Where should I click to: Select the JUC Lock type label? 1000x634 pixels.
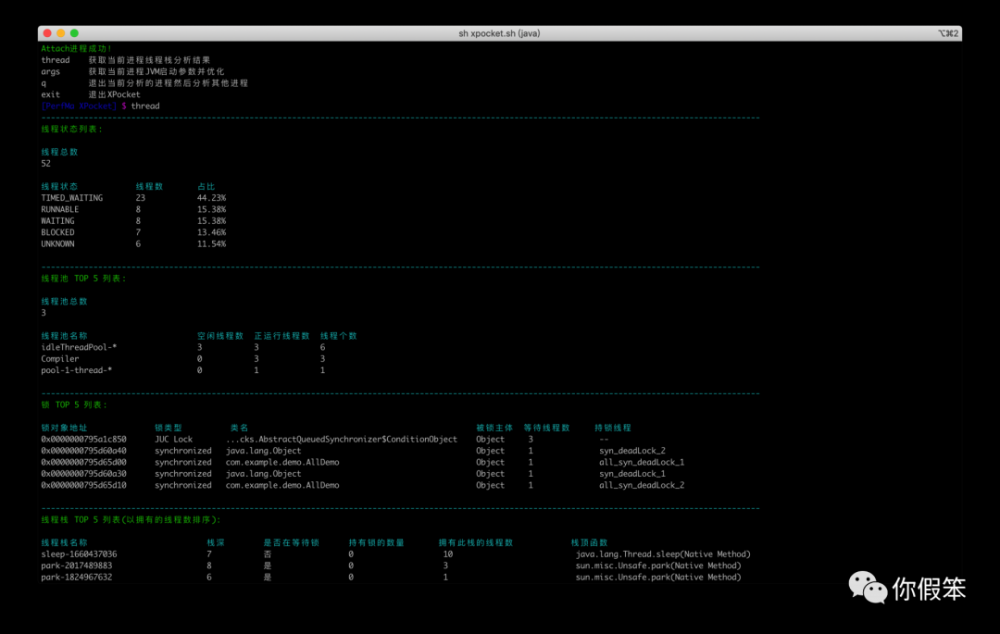click(172, 439)
